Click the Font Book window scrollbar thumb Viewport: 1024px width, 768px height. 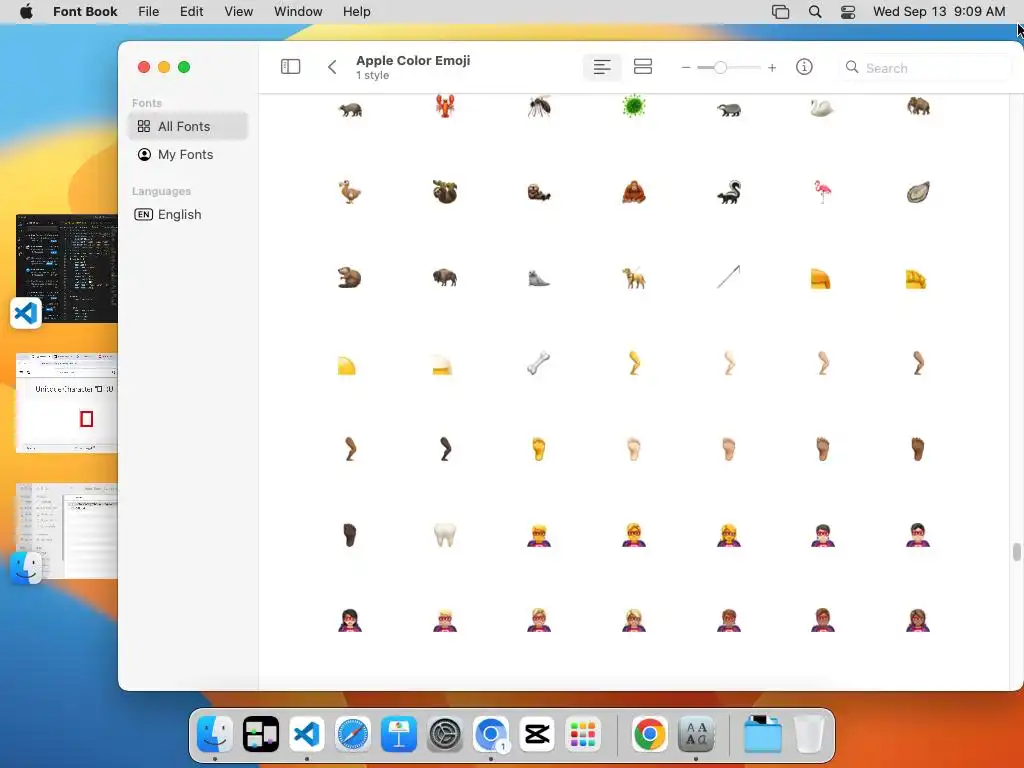[1016, 552]
